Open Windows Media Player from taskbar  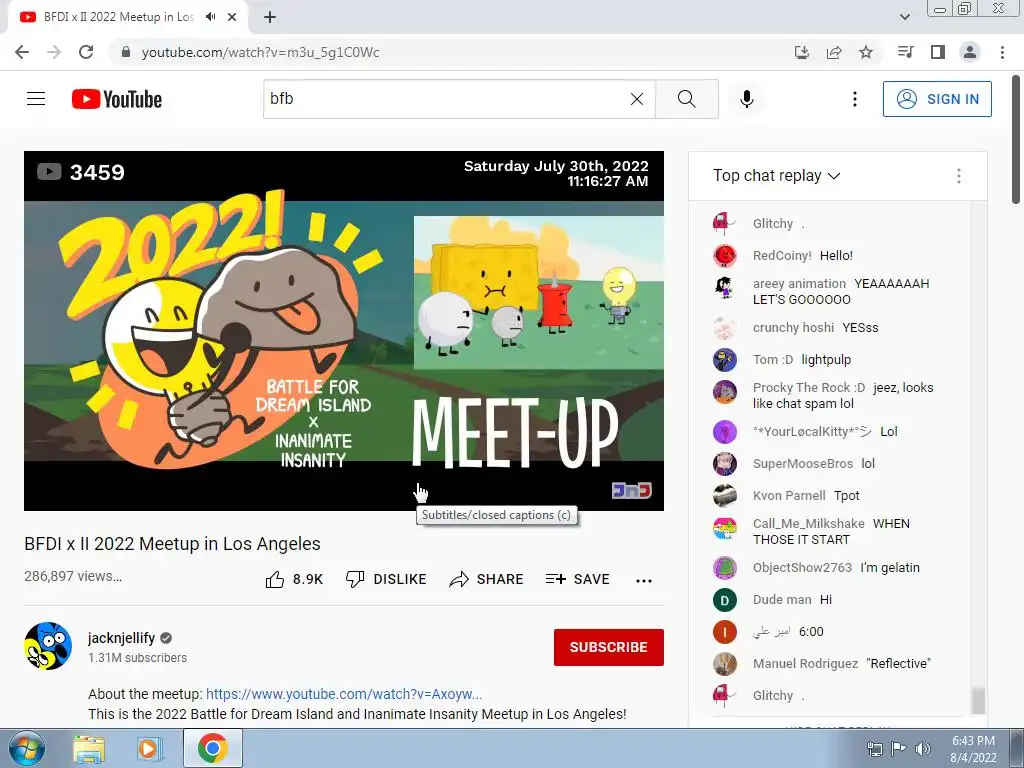pos(149,749)
